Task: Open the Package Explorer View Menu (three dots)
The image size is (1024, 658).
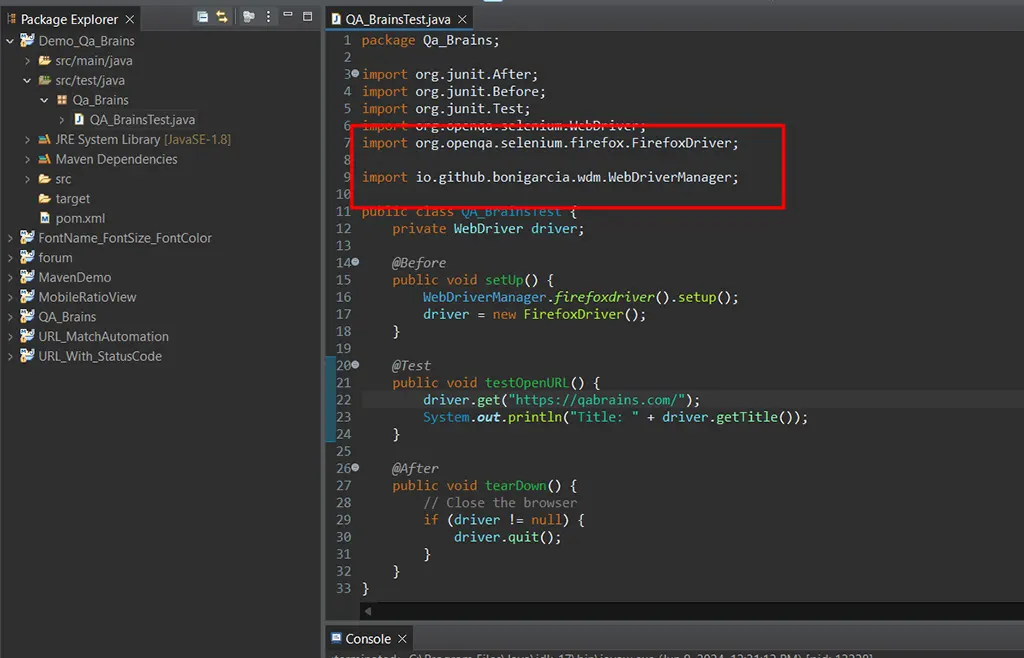Action: point(268,17)
